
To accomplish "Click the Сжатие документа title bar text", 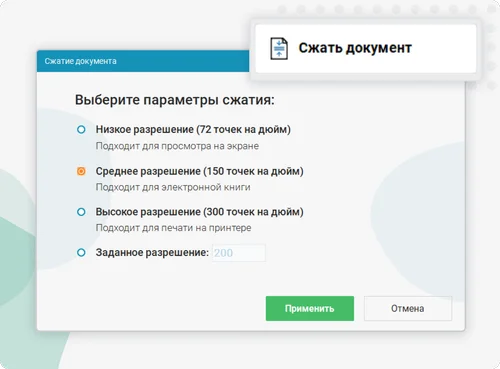I will point(81,61).
